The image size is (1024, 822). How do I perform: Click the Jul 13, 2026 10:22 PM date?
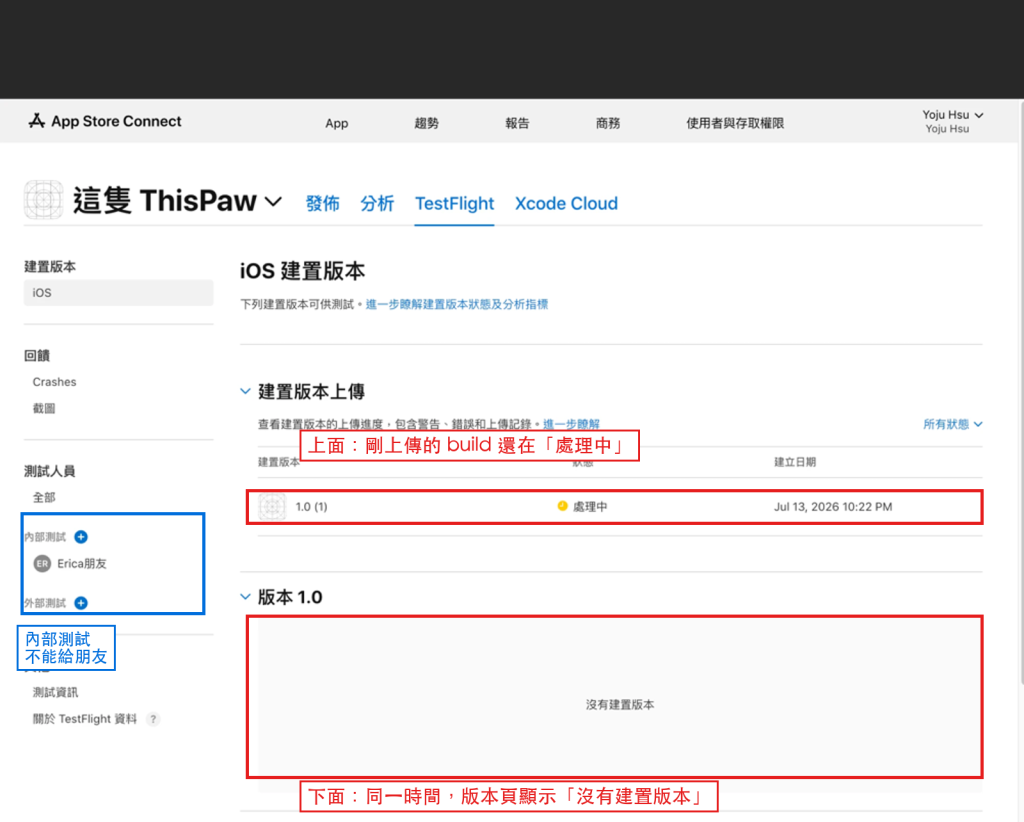coord(833,507)
